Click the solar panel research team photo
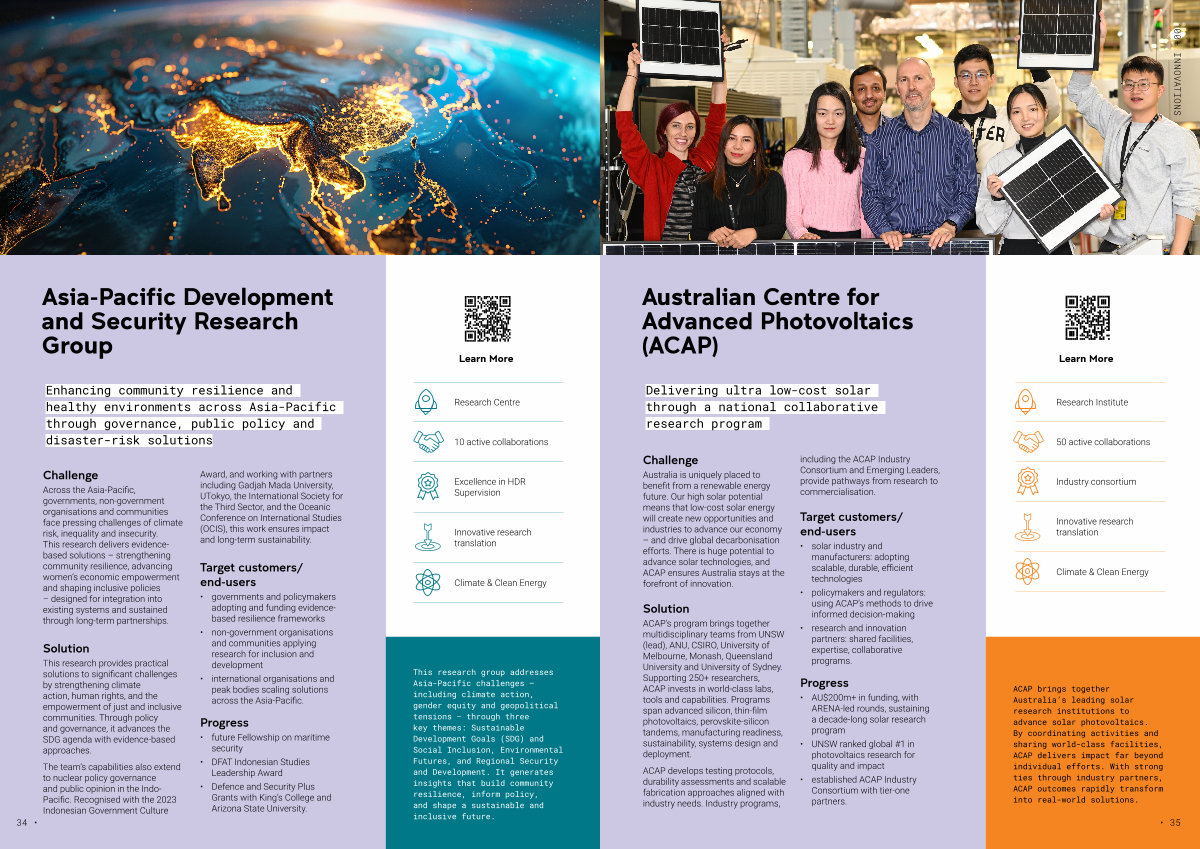This screenshot has height=849, width=1200. pyautogui.click(x=900, y=127)
